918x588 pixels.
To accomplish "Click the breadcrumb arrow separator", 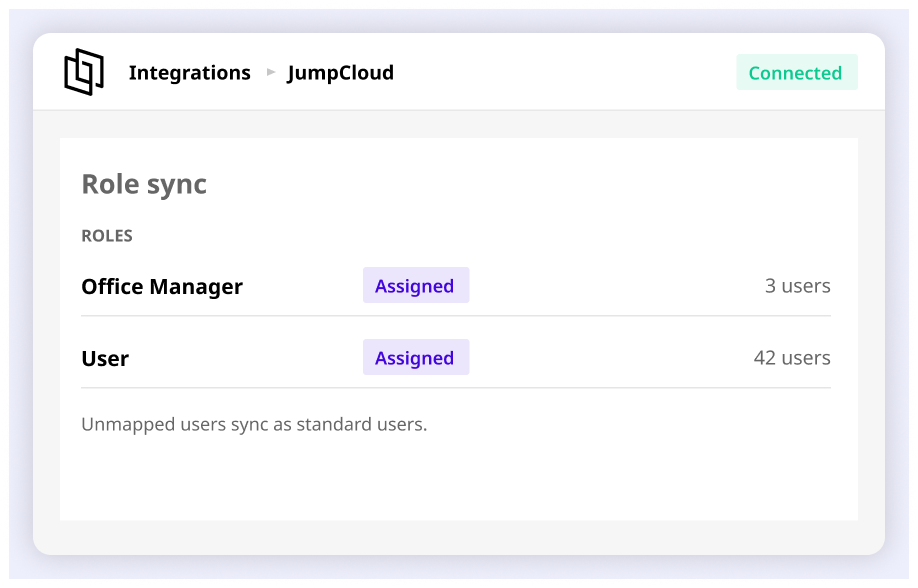I will [270, 72].
